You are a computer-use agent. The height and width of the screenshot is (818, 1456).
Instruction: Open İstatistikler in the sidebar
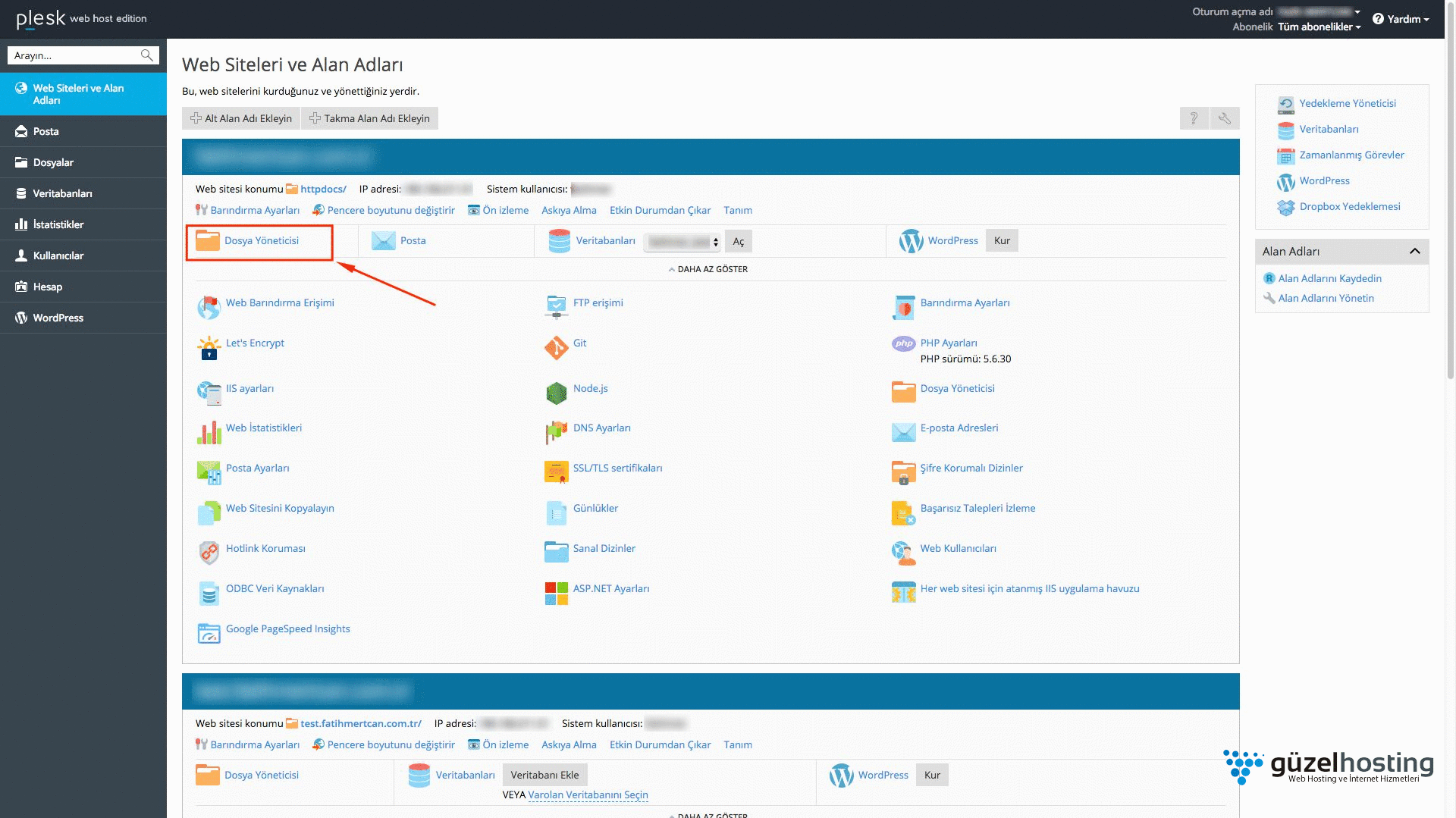83,224
